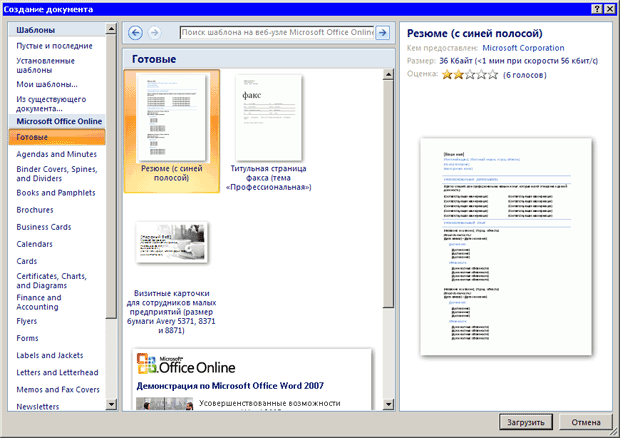Start template search with the arrow button
The height and width of the screenshot is (438, 620).
point(382,32)
